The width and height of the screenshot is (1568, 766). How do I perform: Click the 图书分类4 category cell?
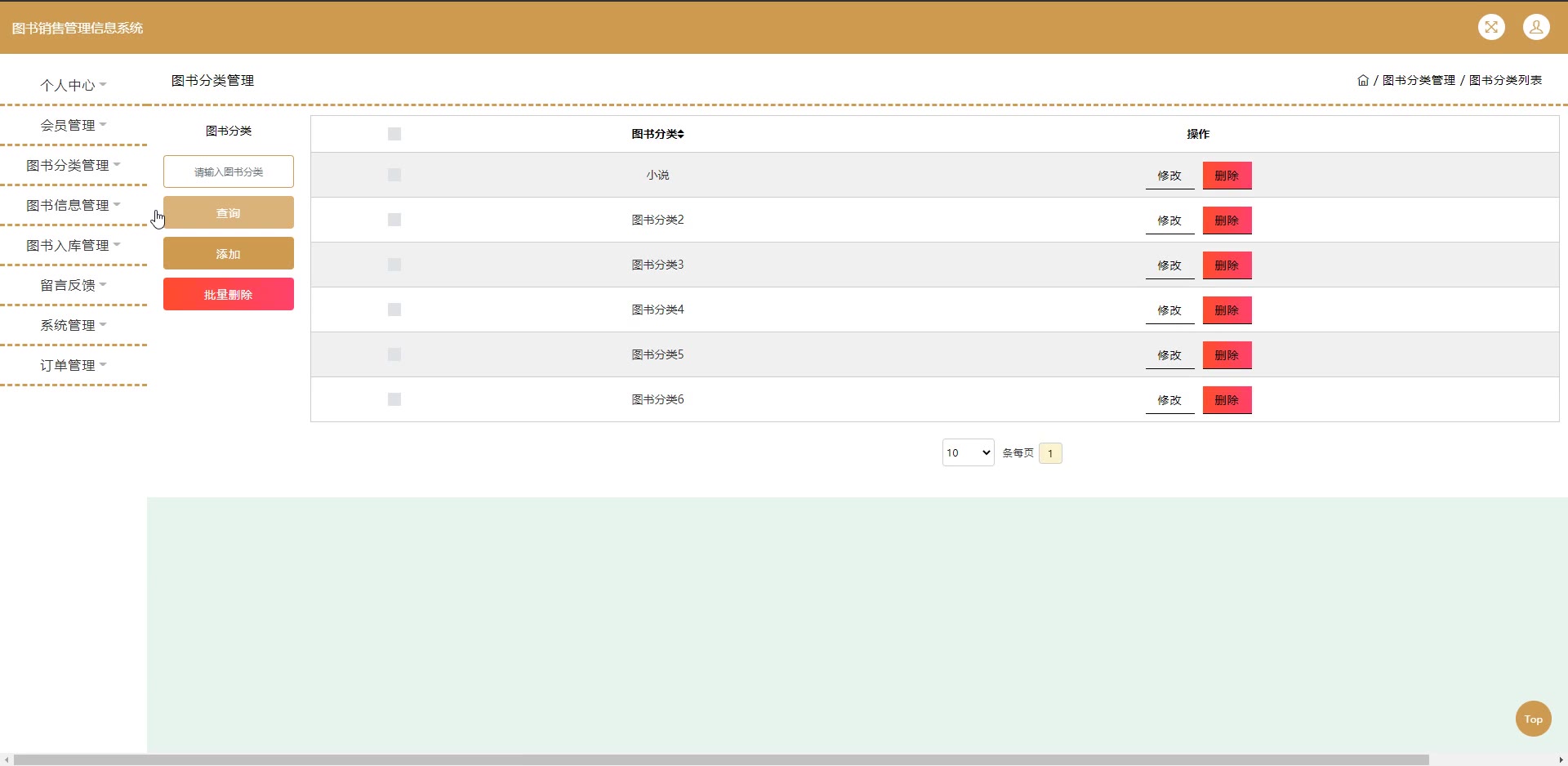tap(657, 310)
